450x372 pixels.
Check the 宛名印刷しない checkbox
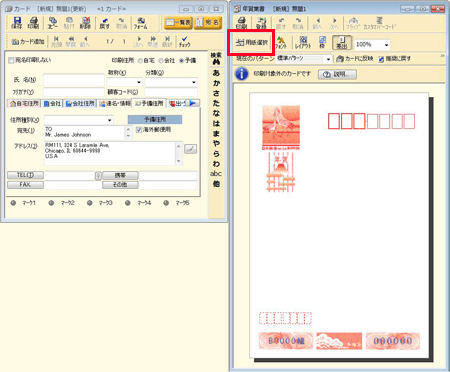[11, 60]
